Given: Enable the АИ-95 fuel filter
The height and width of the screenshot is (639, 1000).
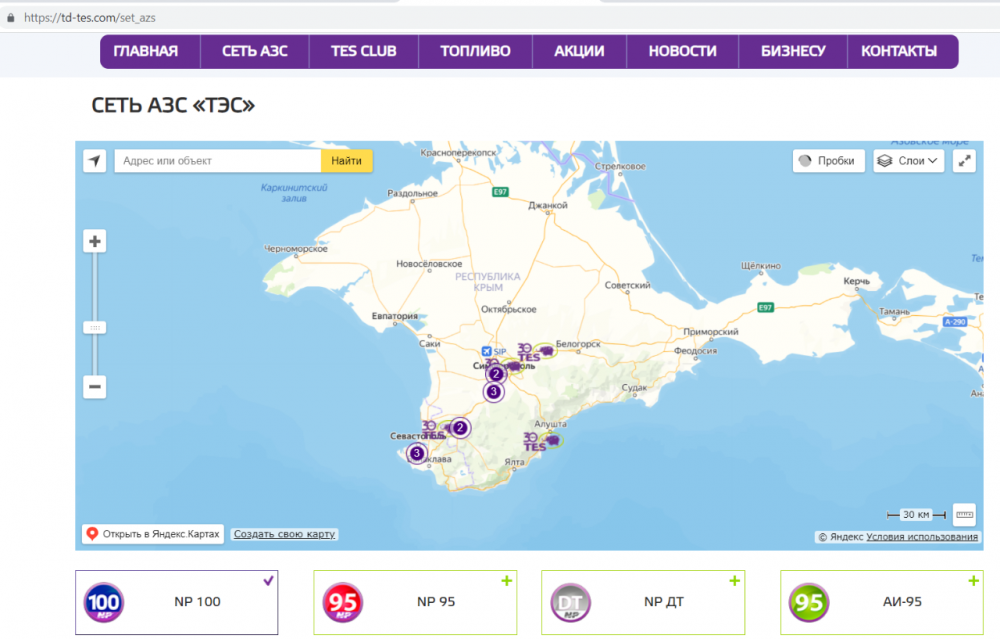Looking at the screenshot, I should tap(880, 602).
